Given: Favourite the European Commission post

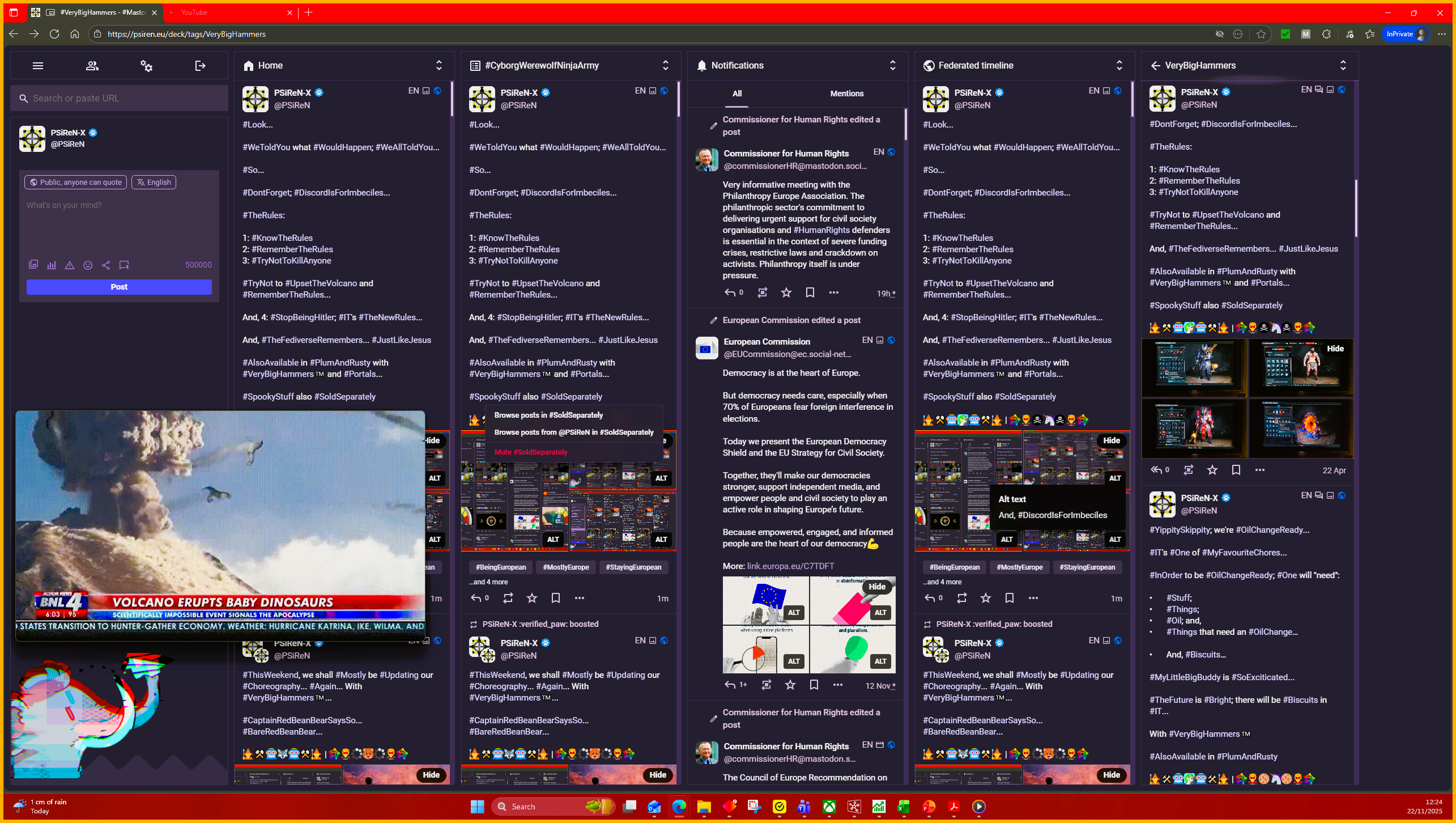Looking at the screenshot, I should (790, 685).
